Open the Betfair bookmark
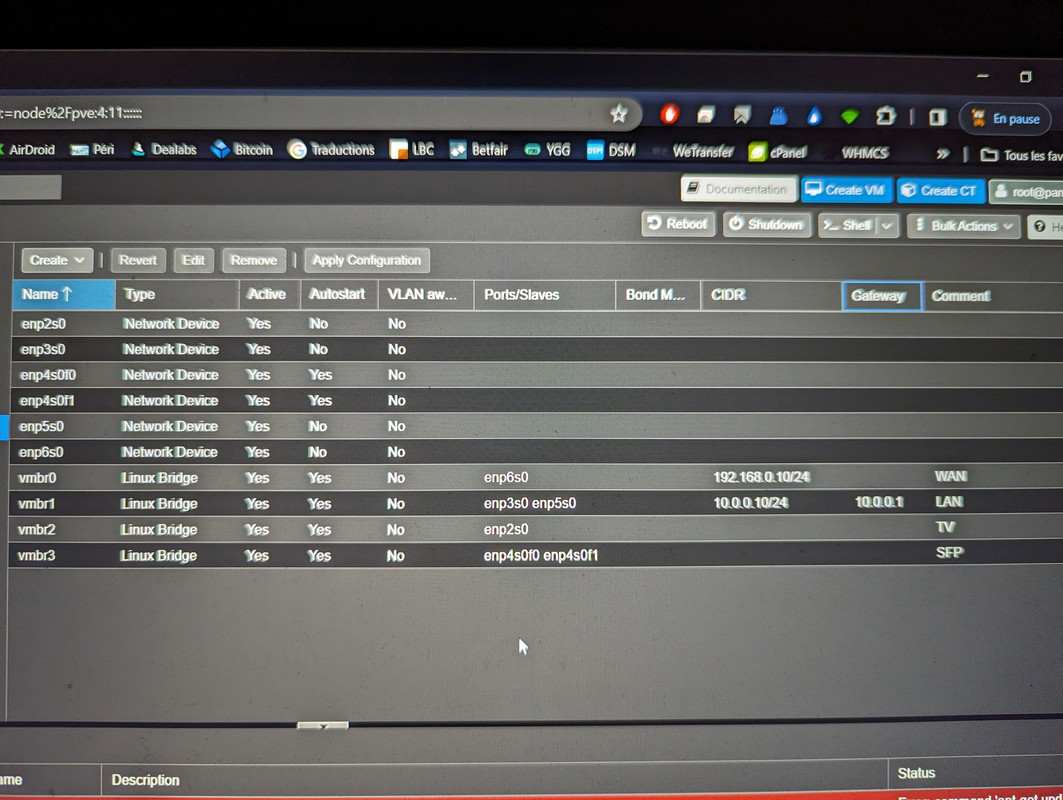The height and width of the screenshot is (800, 1063). point(479,150)
